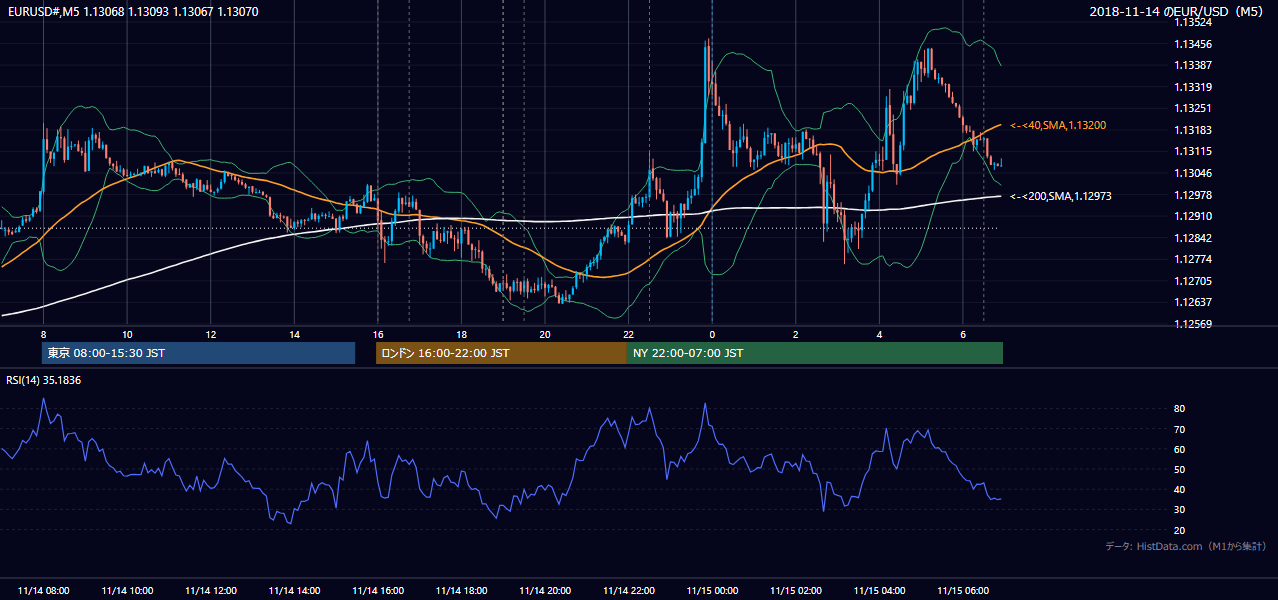Click the 1.12842 price axis label

coord(1194,238)
